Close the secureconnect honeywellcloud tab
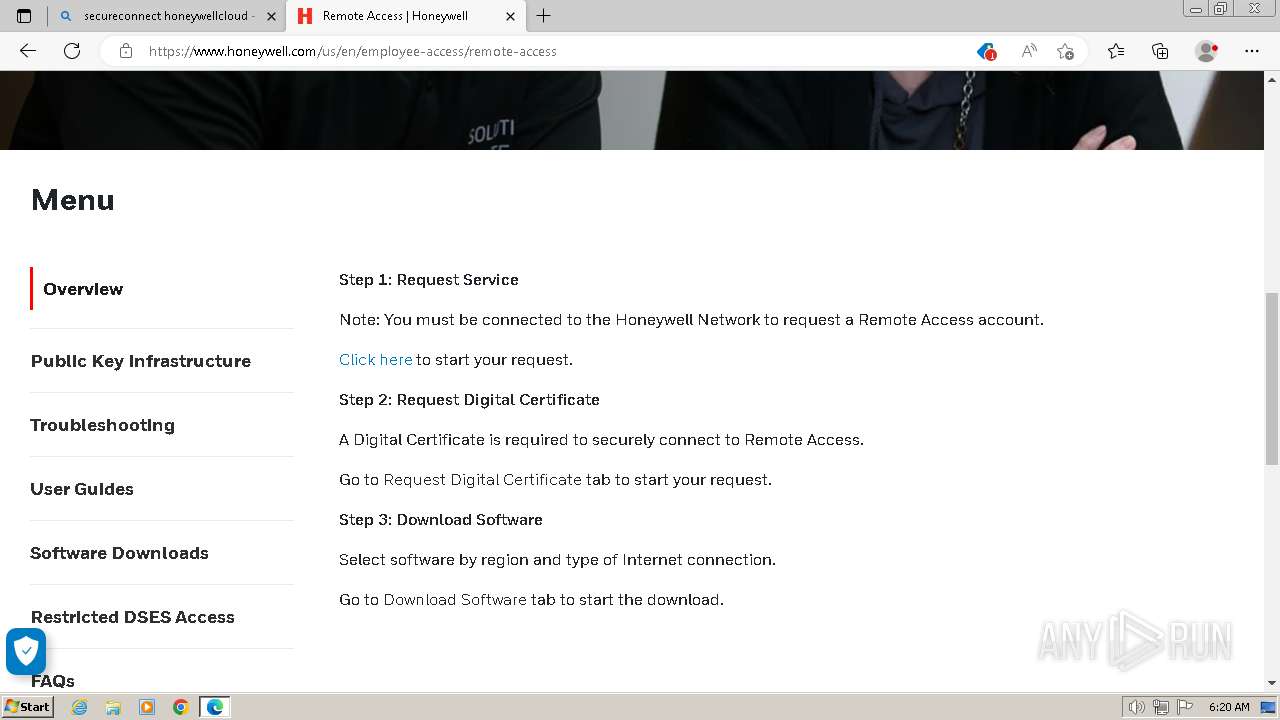The width and height of the screenshot is (1280, 720). (271, 16)
